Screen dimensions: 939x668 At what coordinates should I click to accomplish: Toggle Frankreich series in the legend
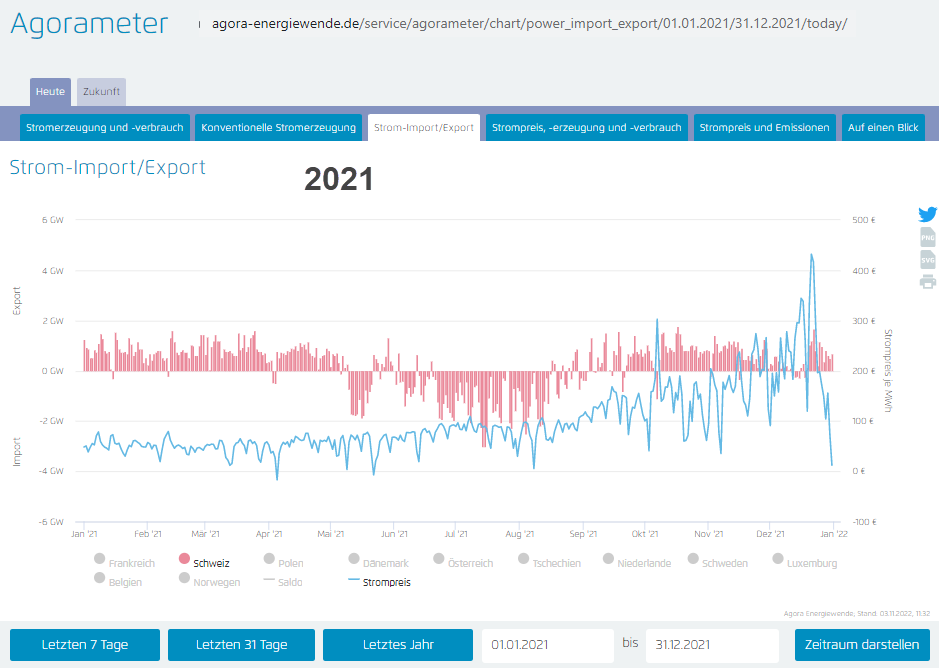[x=124, y=562]
